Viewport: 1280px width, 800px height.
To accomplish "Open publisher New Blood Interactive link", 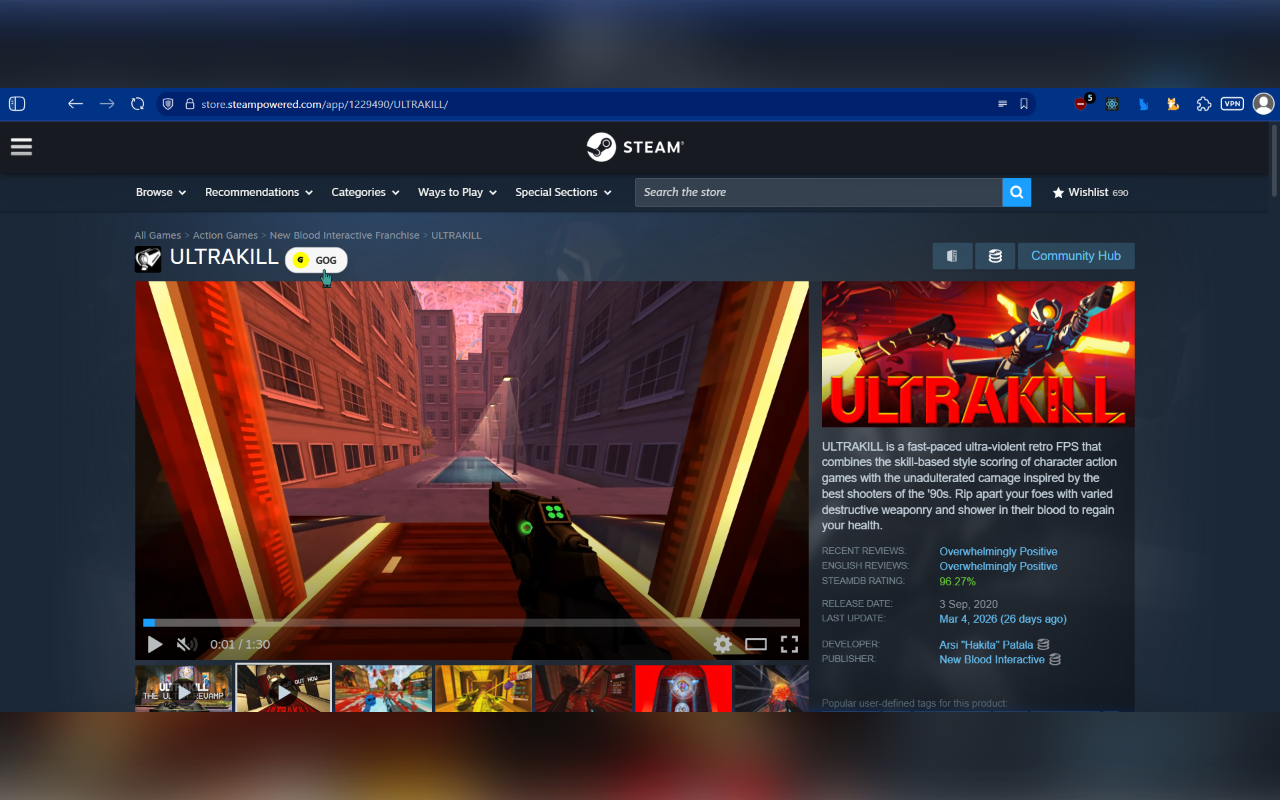I will coord(992,660).
